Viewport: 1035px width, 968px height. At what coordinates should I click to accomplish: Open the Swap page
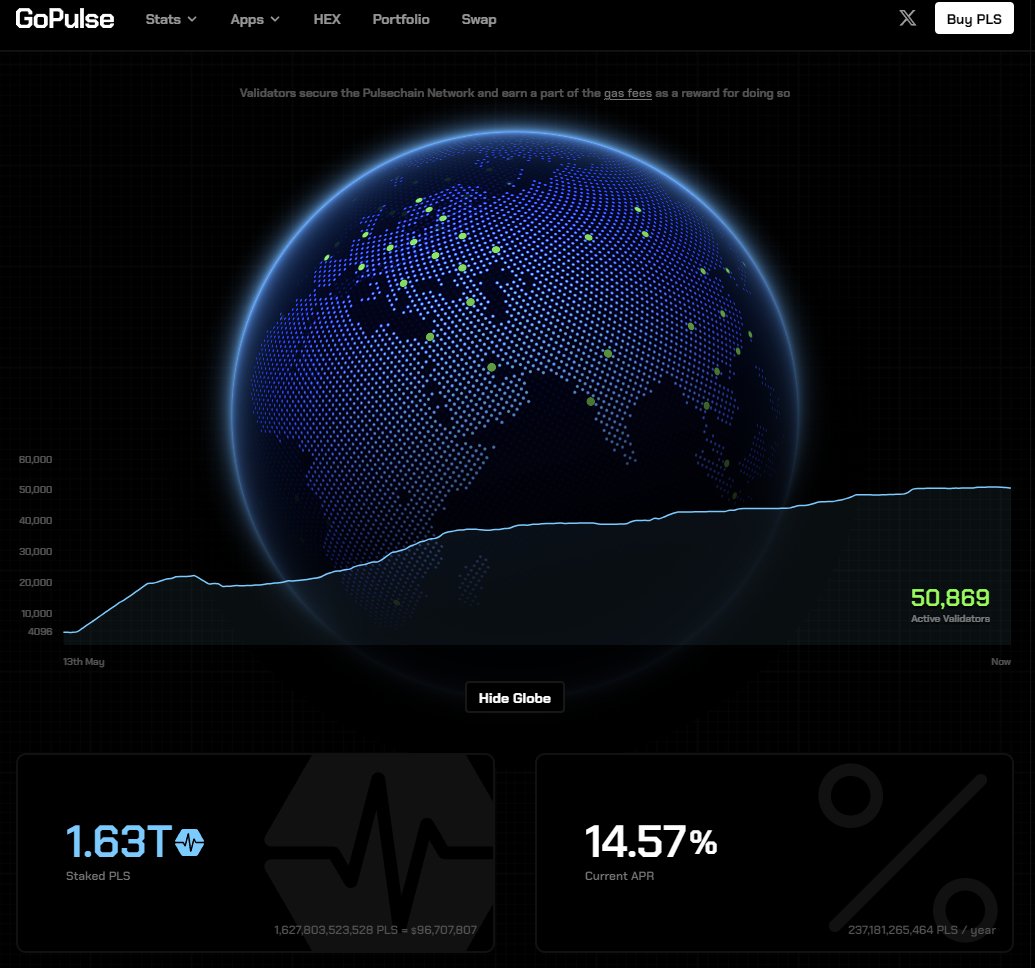click(x=479, y=19)
